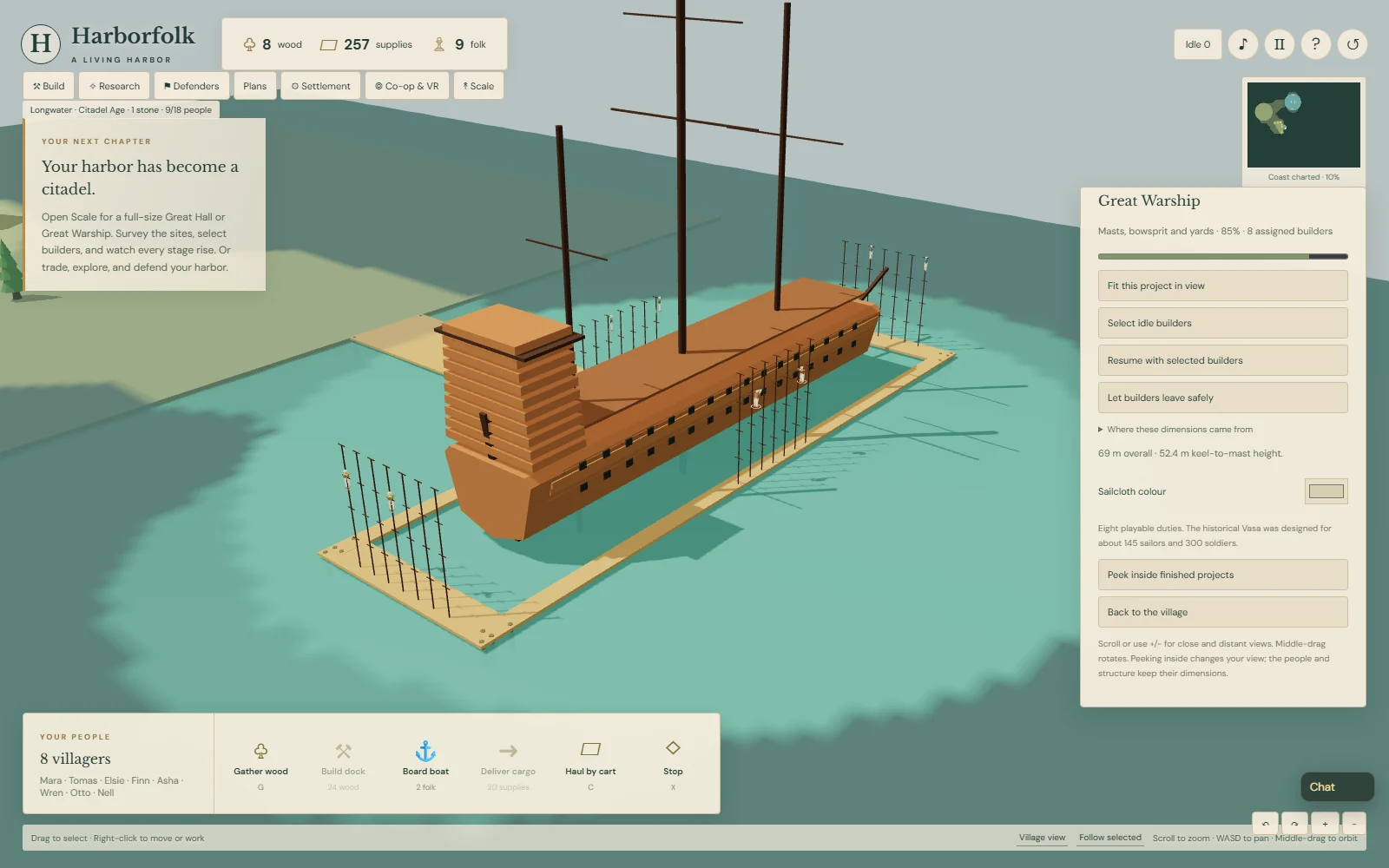Rotate view clockwise with right arrow button
1389x868 pixels.
coord(1294,824)
